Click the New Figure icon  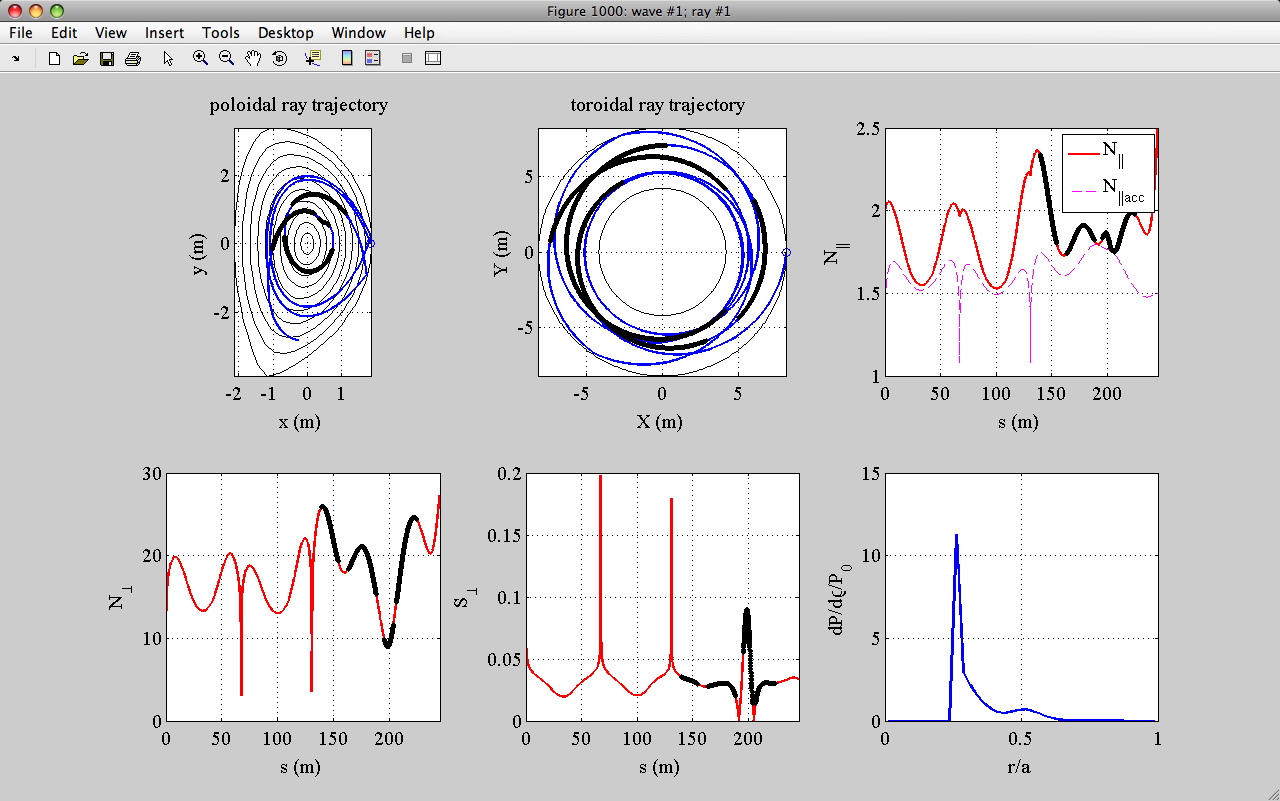[54, 59]
